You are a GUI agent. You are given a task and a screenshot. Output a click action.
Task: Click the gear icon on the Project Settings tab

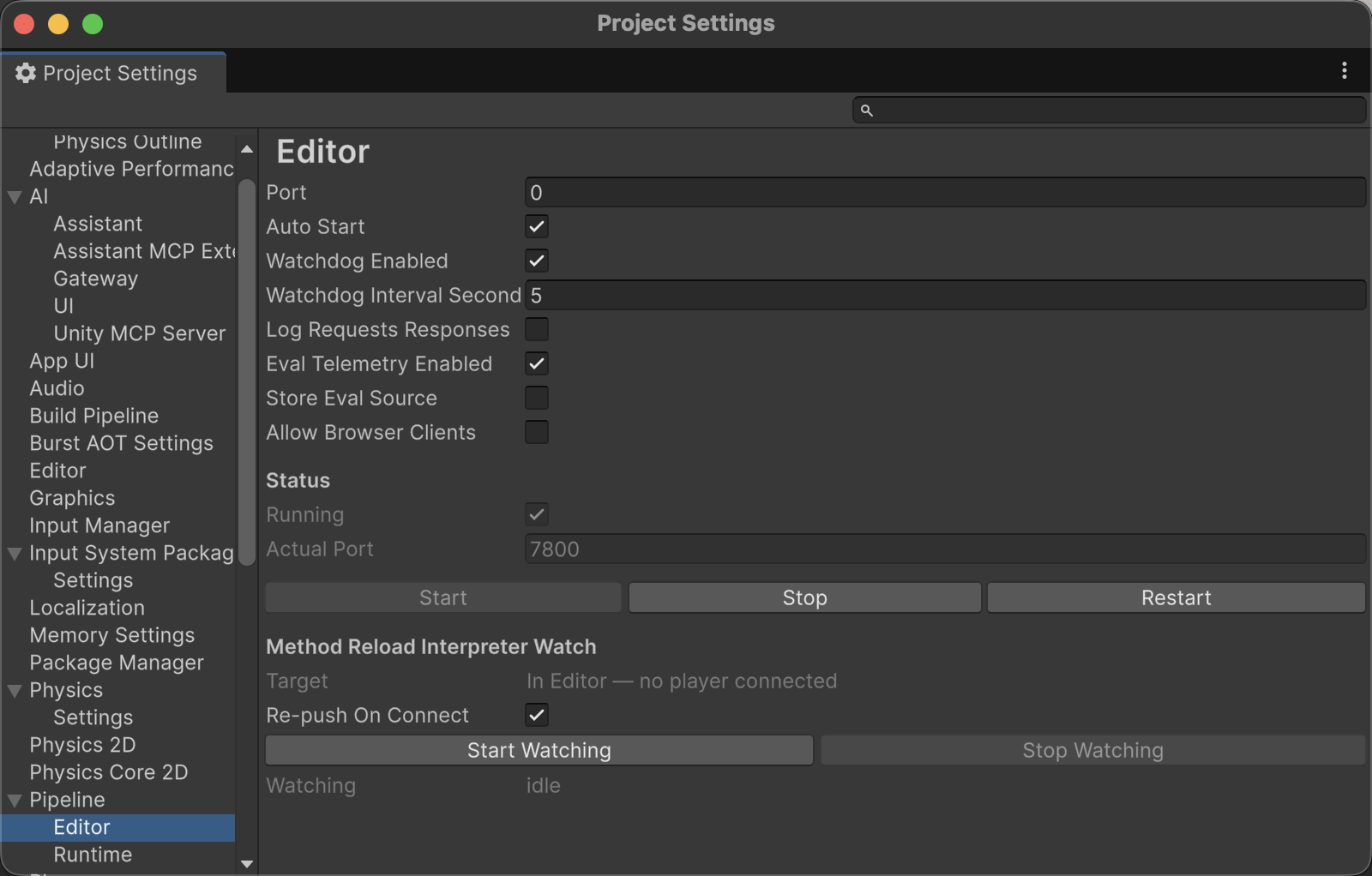pyautogui.click(x=26, y=74)
